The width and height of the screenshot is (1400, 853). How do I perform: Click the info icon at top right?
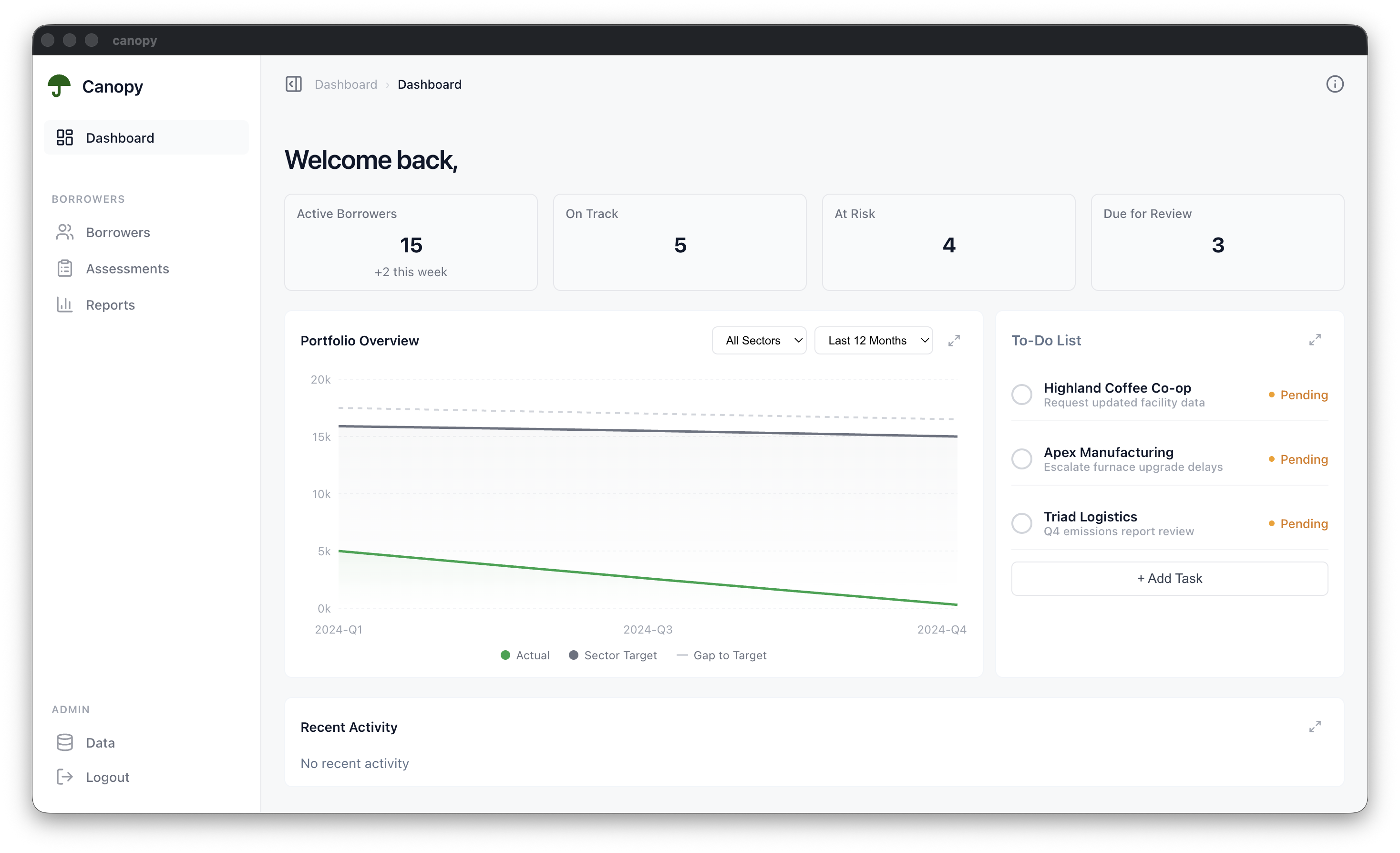coord(1334,84)
